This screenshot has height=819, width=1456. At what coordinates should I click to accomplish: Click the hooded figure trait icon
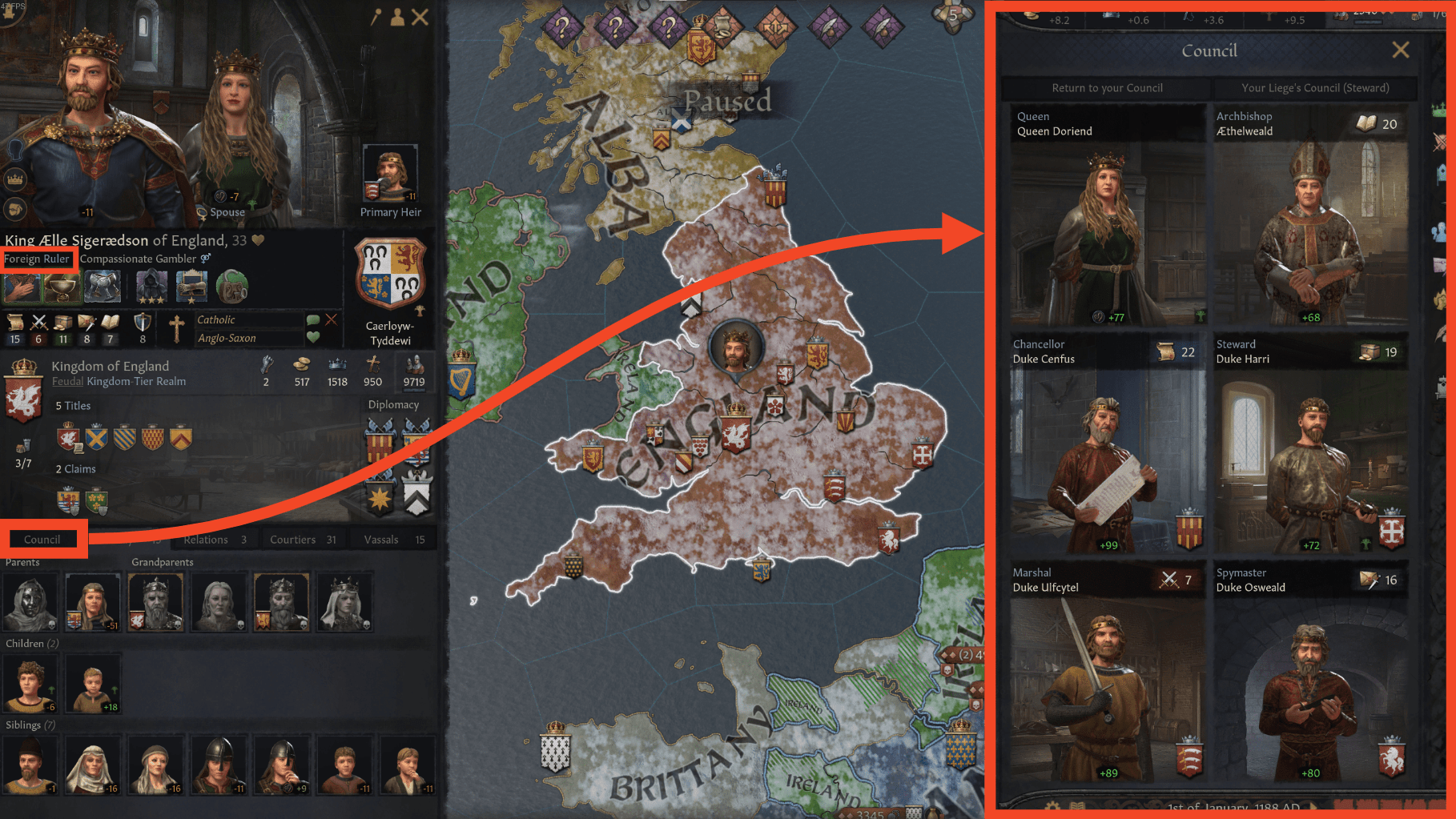pyautogui.click(x=151, y=287)
